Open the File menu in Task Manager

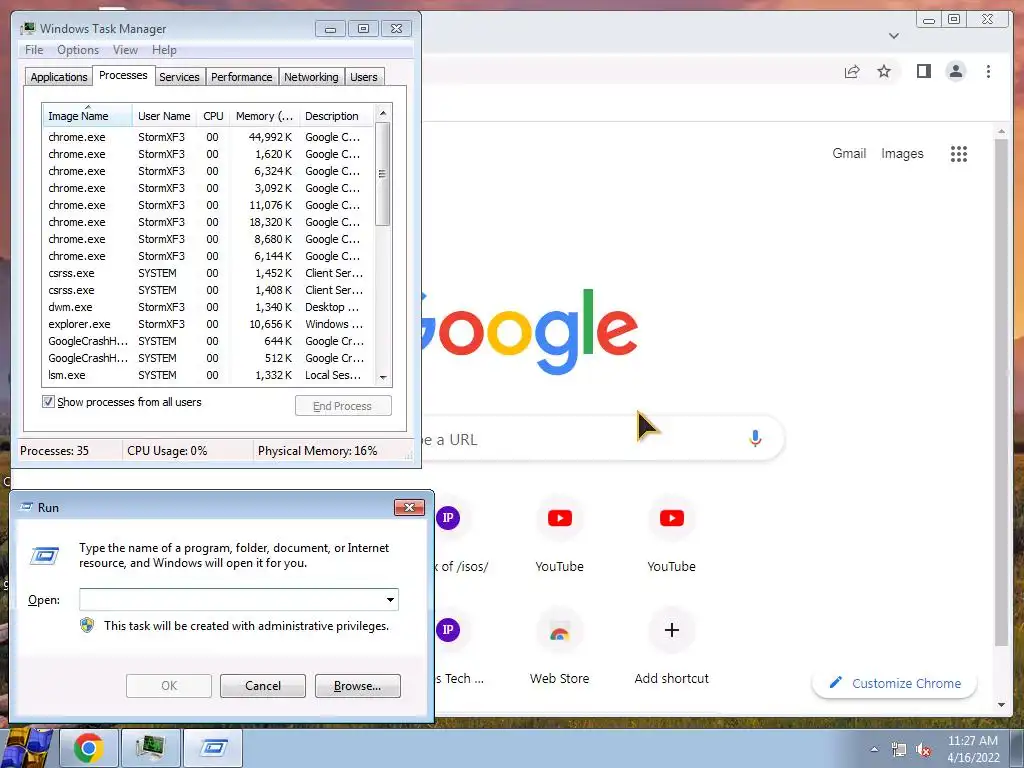click(x=34, y=50)
